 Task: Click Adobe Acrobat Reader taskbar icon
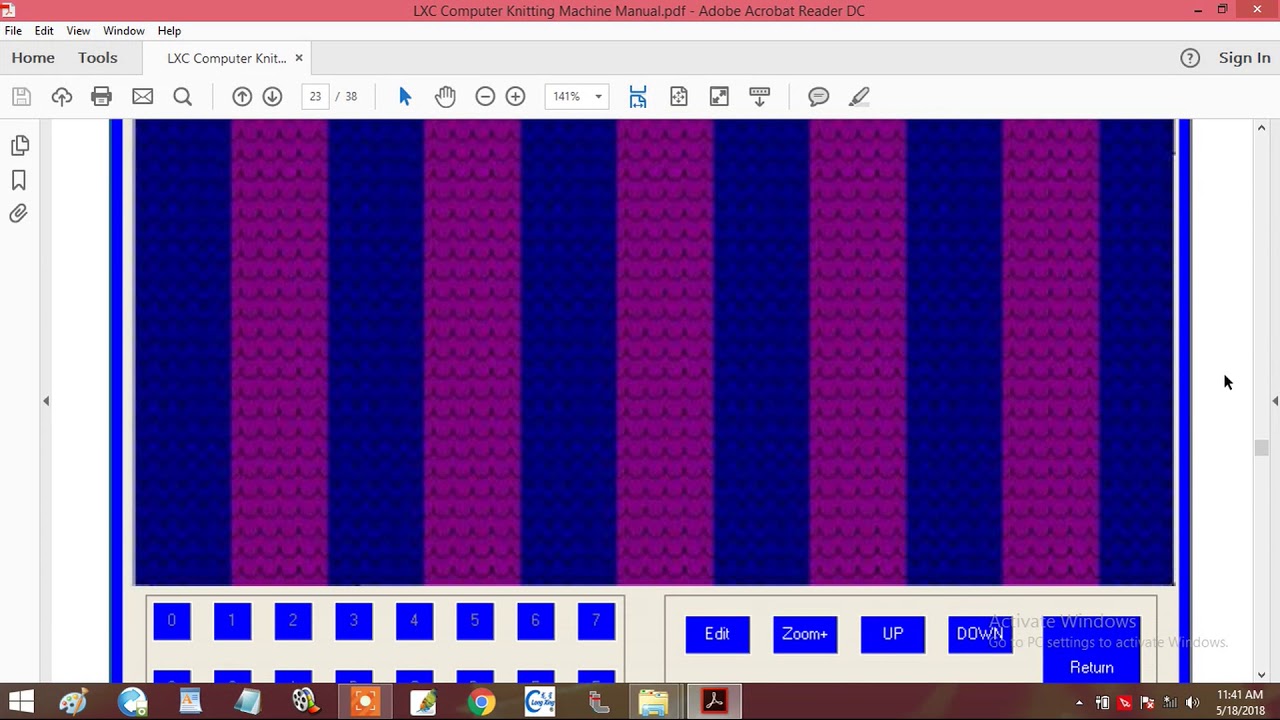(714, 702)
